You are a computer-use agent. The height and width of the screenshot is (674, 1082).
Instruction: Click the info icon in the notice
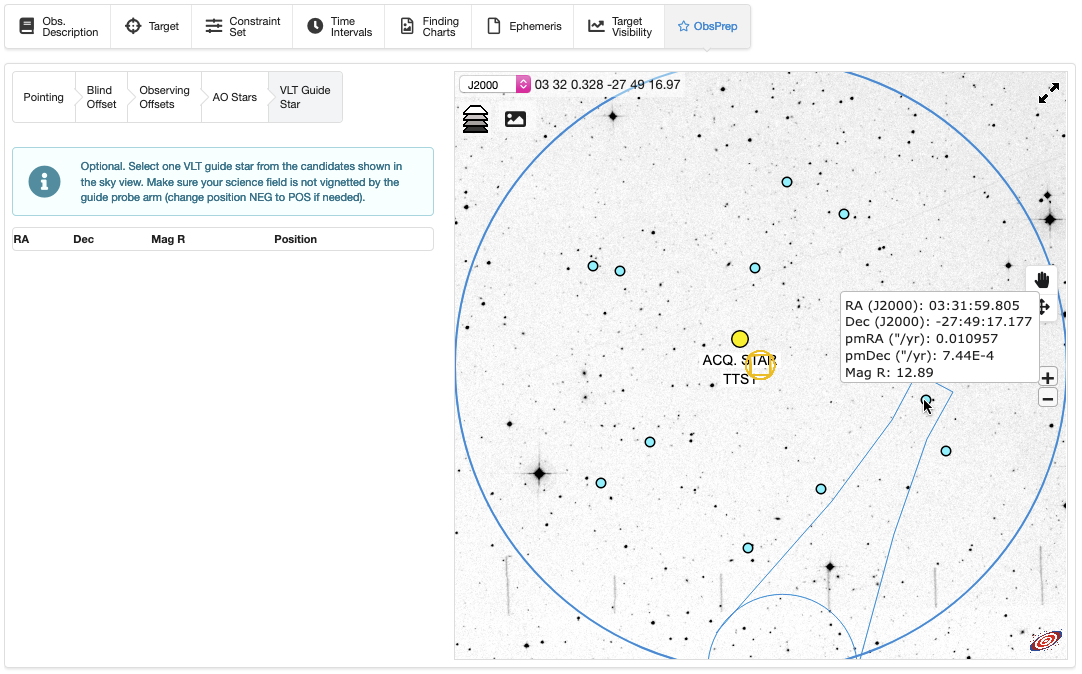tap(44, 181)
